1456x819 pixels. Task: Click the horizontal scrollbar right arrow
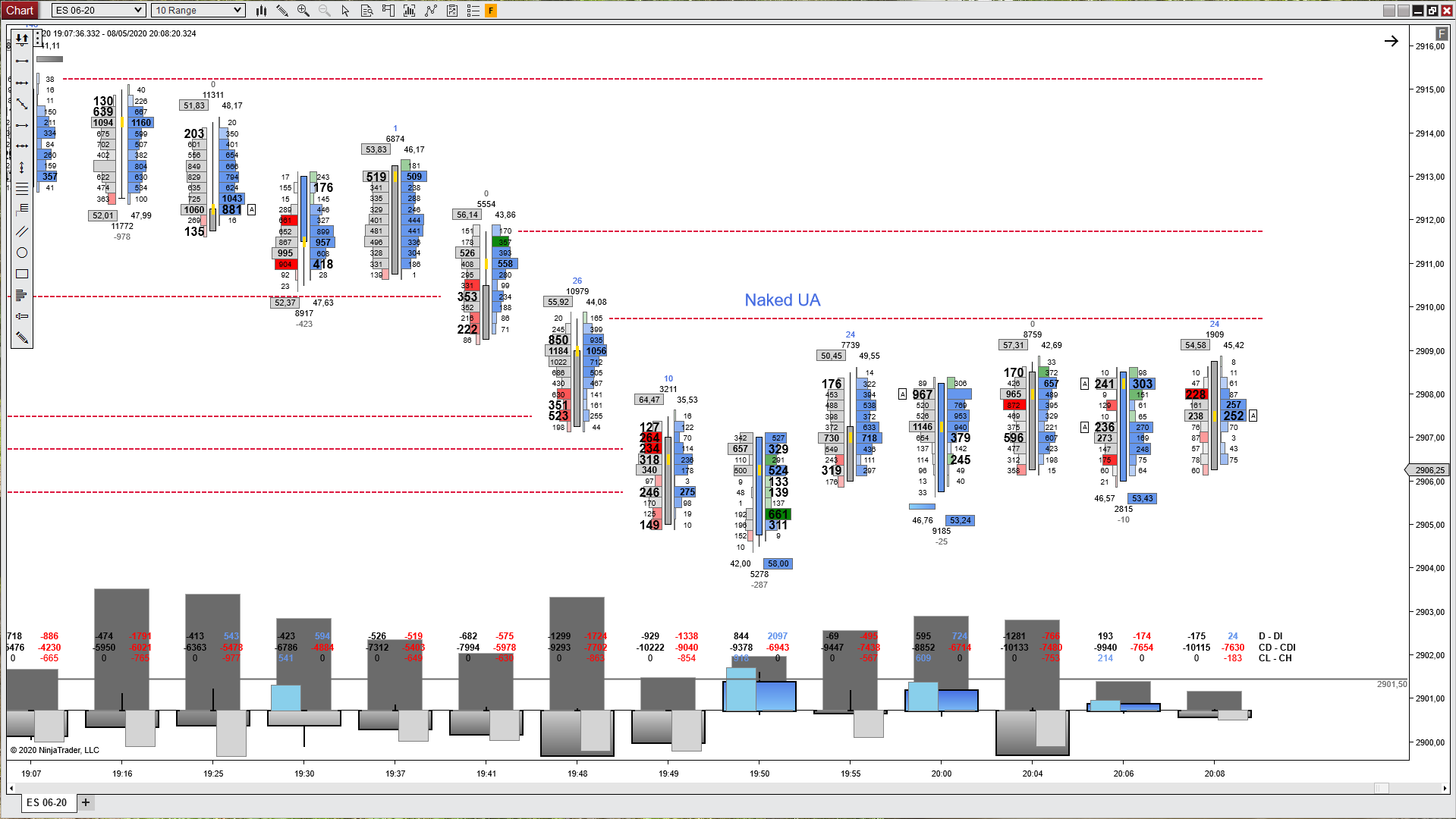1445,789
